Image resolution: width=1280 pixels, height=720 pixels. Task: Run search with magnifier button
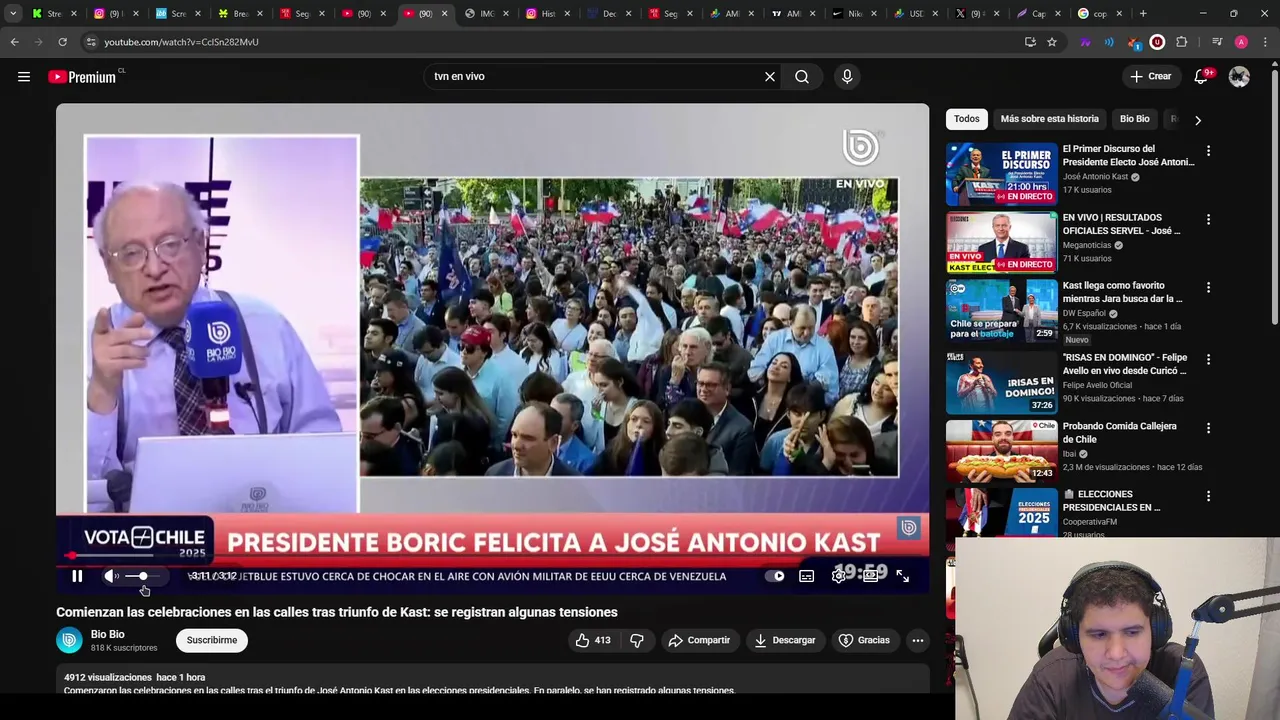[x=802, y=76]
